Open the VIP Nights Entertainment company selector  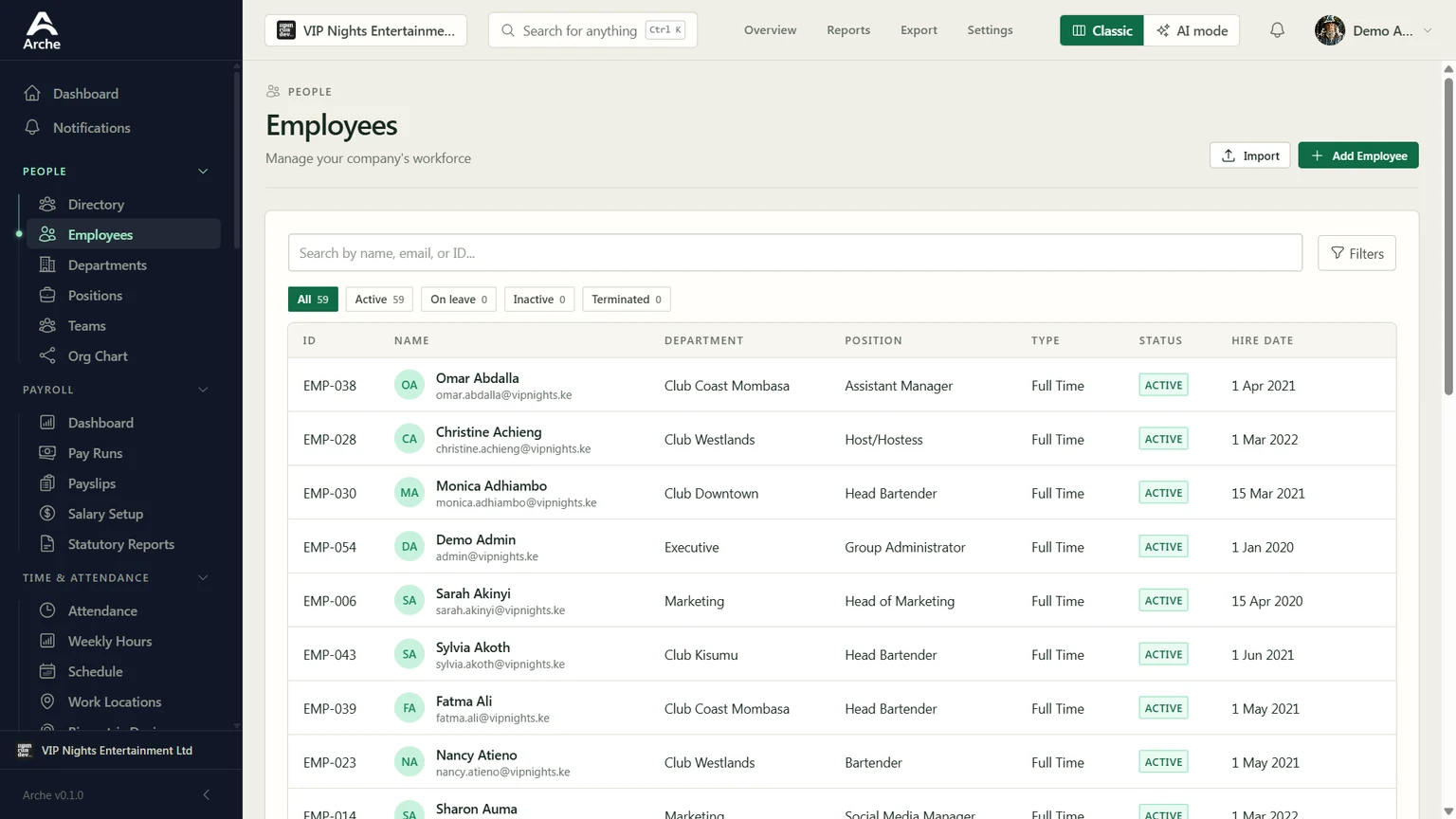[366, 30]
